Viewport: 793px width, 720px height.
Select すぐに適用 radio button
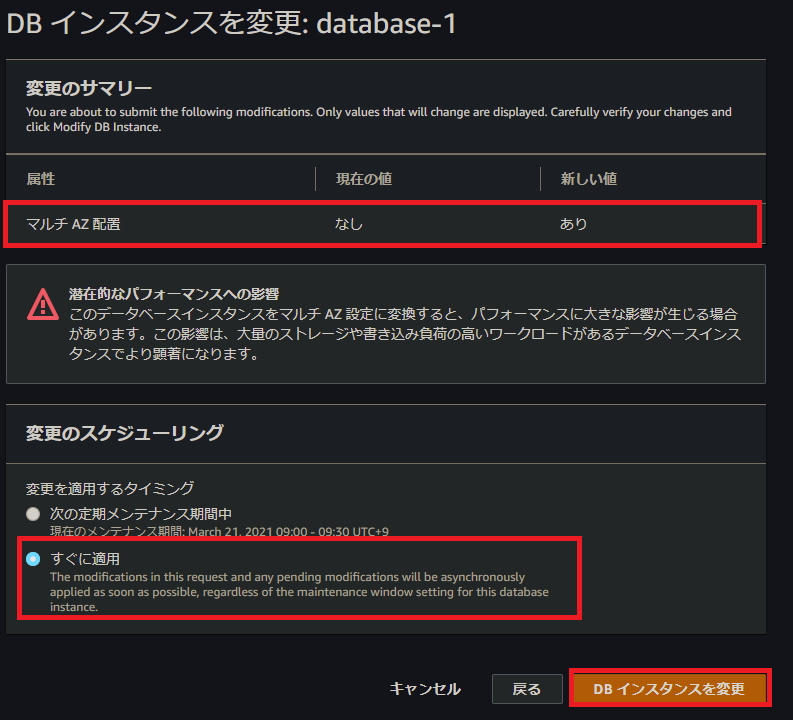click(33, 559)
